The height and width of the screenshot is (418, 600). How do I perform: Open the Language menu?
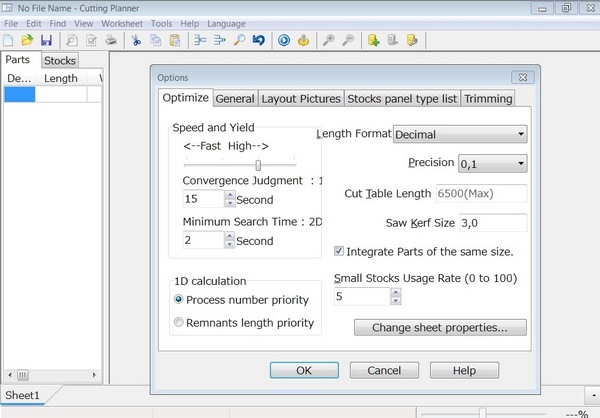click(227, 24)
